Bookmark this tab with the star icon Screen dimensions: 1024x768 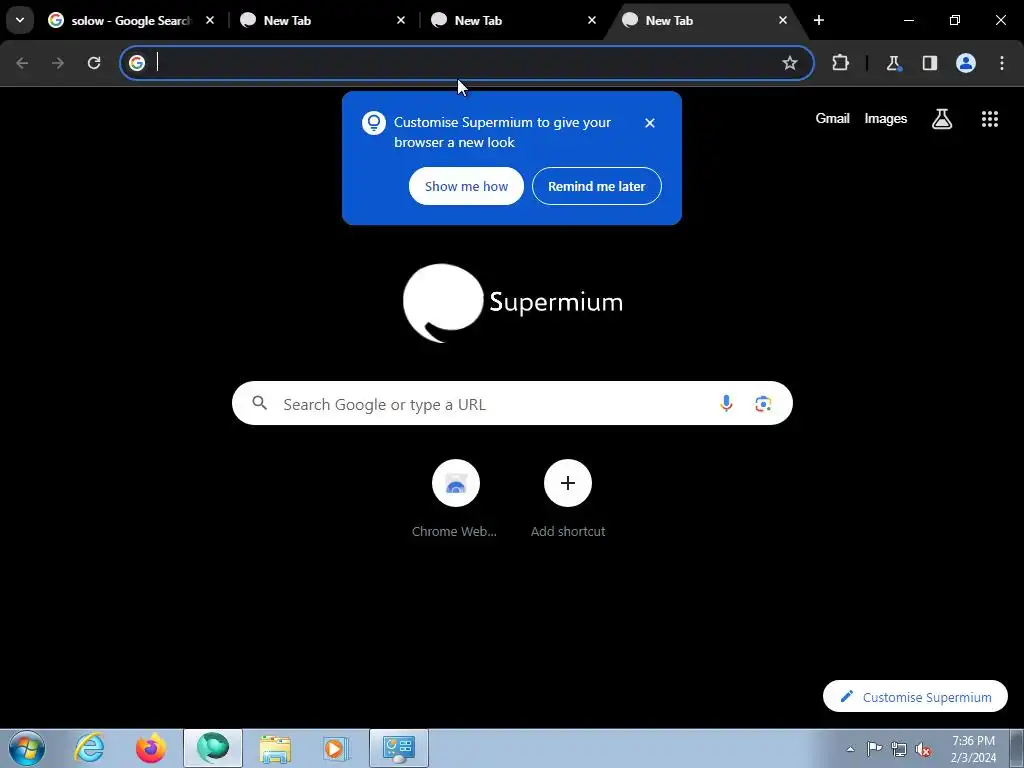coord(790,63)
